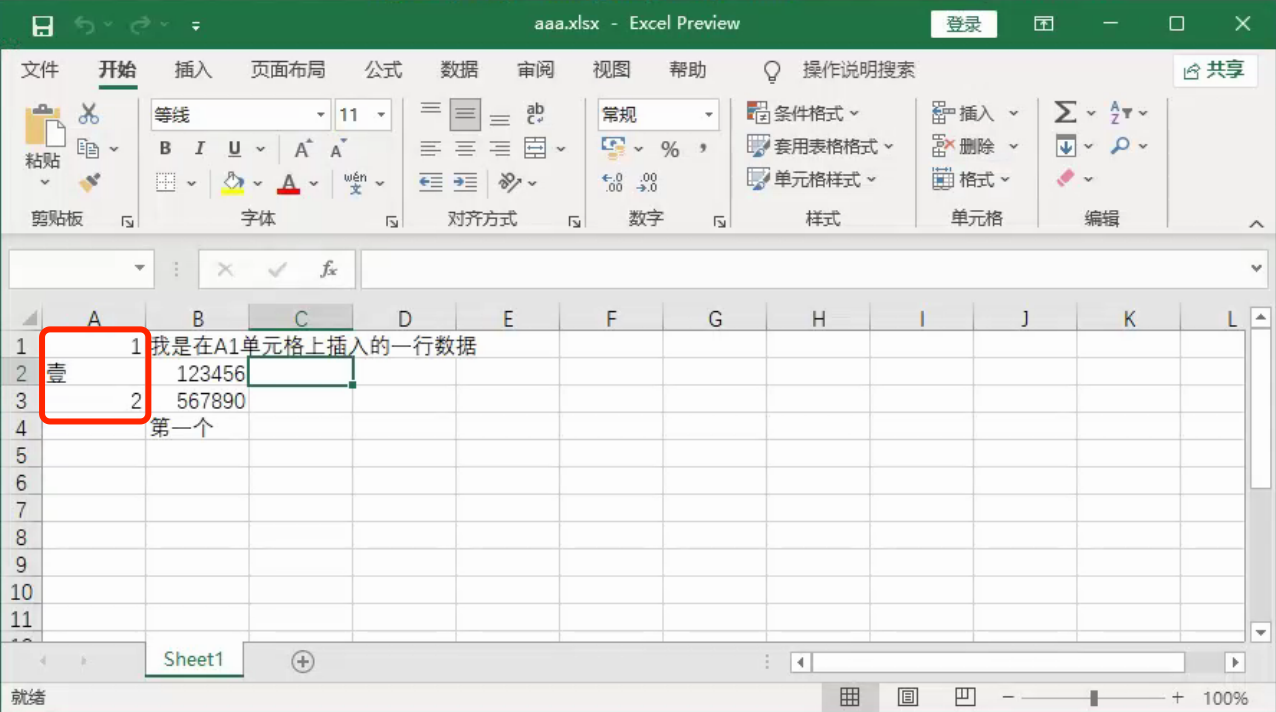Add a new sheet with plus icon
This screenshot has width=1276, height=712.
pos(302,661)
